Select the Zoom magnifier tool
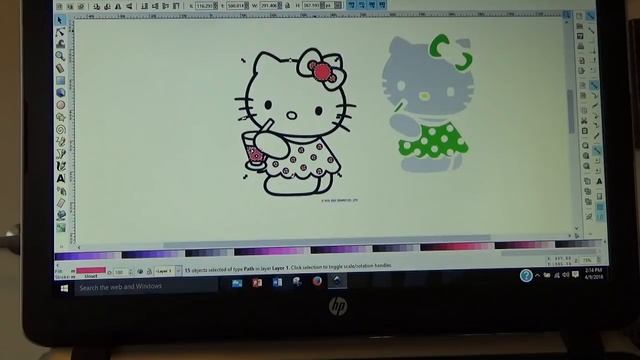 pos(60,56)
